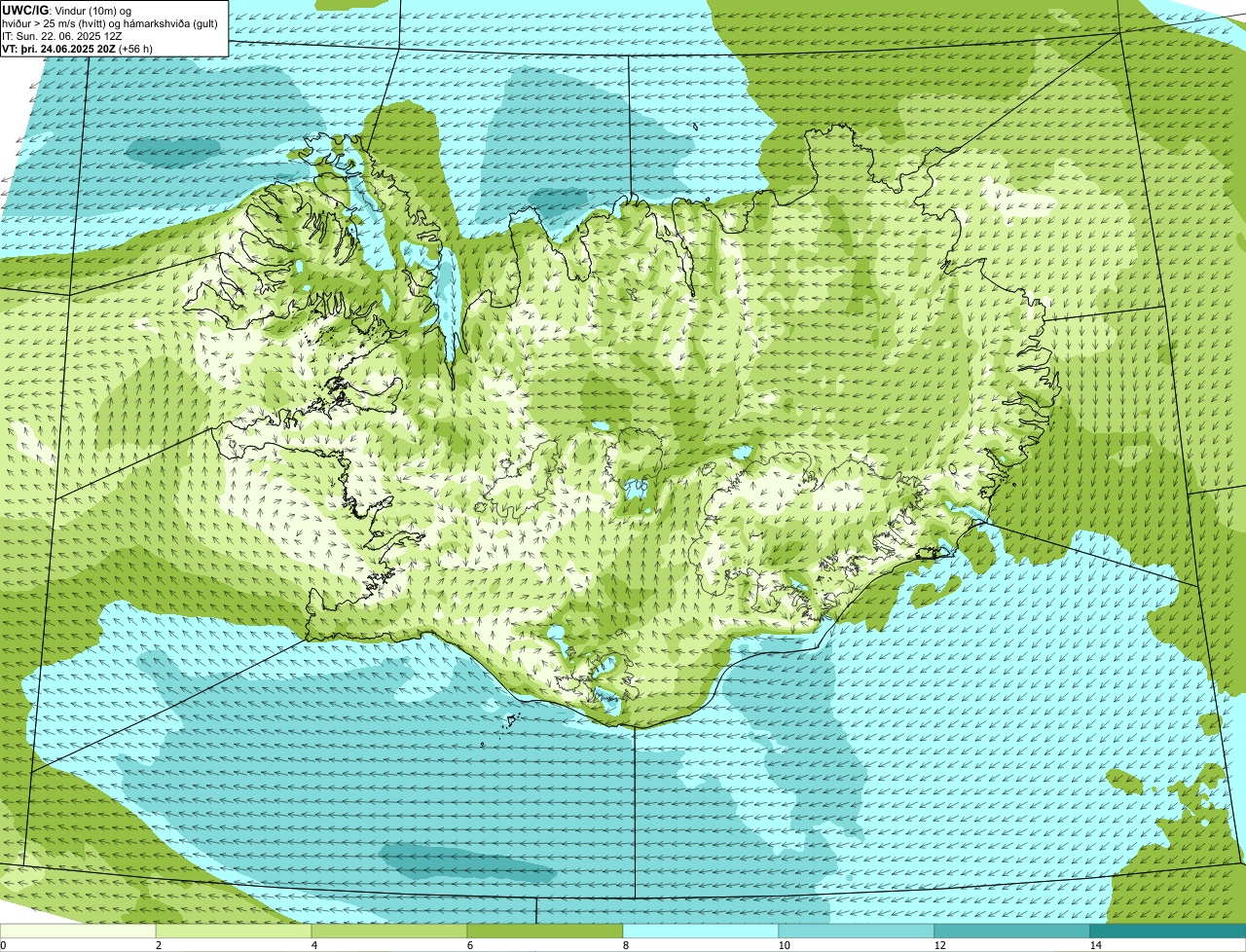Click the "0" legend scale label
Image resolution: width=1246 pixels, height=952 pixels.
(x=3, y=945)
